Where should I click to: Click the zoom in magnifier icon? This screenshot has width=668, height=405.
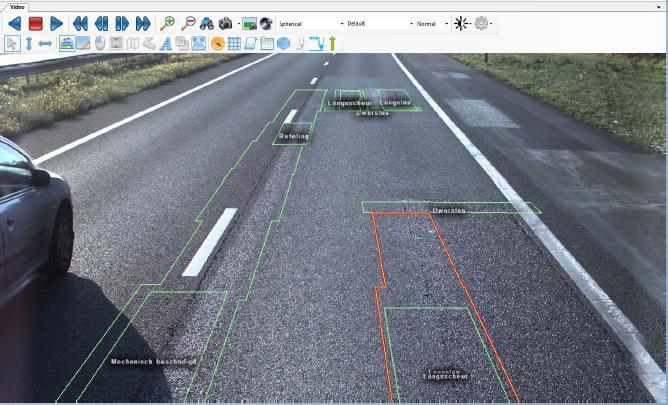coord(168,23)
